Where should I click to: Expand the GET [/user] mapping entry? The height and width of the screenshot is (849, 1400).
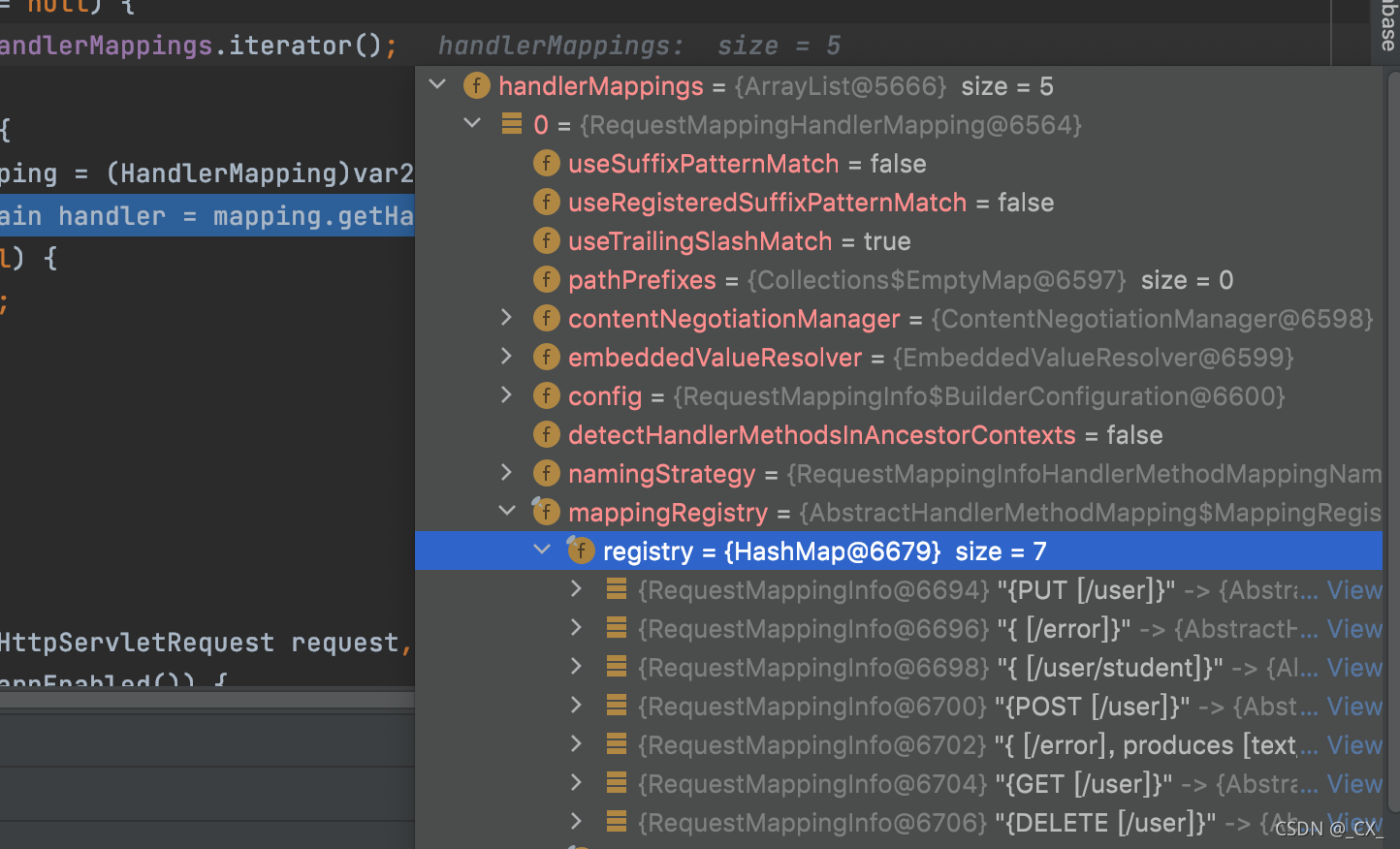pos(576,783)
